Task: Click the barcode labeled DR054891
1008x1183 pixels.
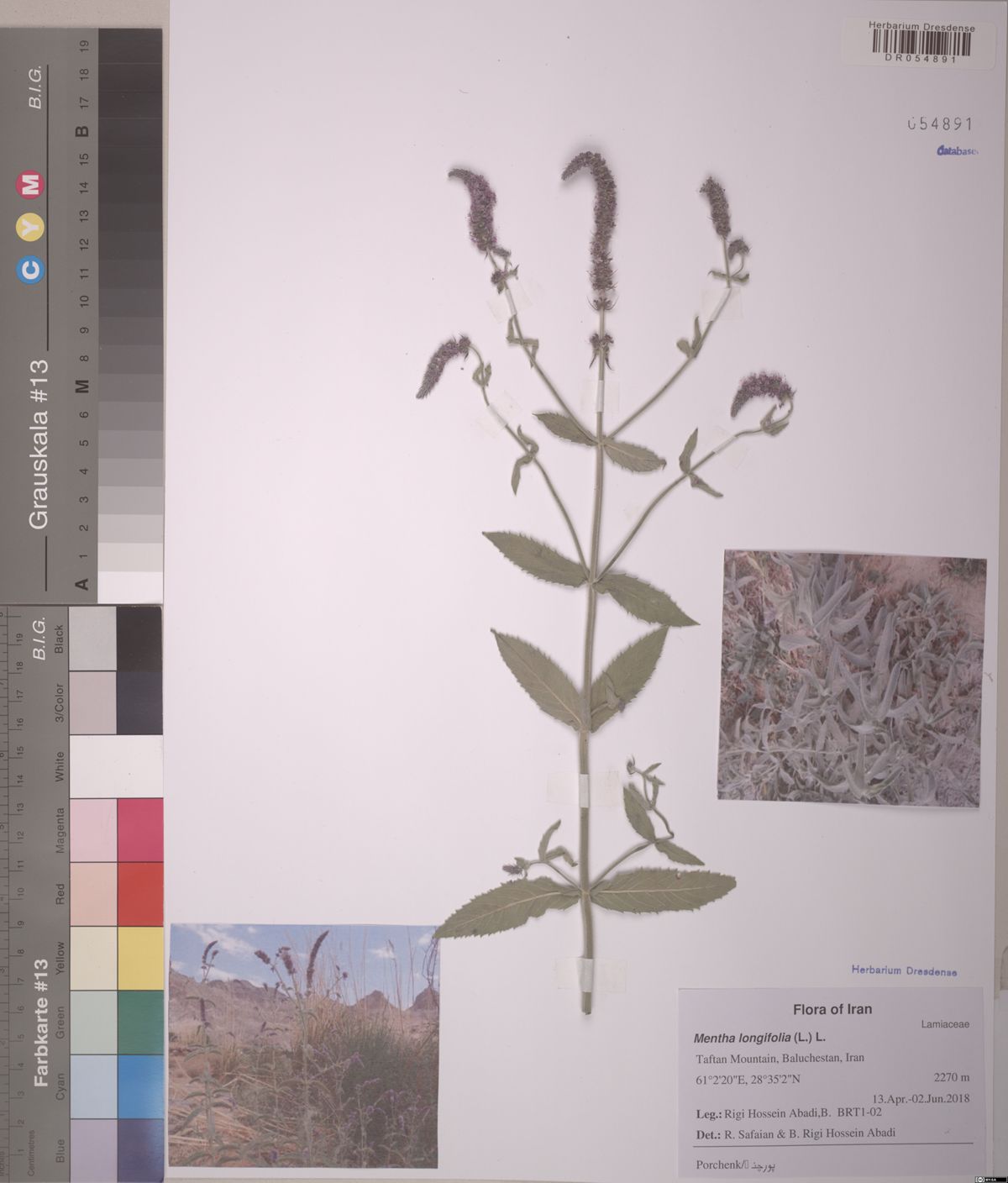Action: click(921, 44)
